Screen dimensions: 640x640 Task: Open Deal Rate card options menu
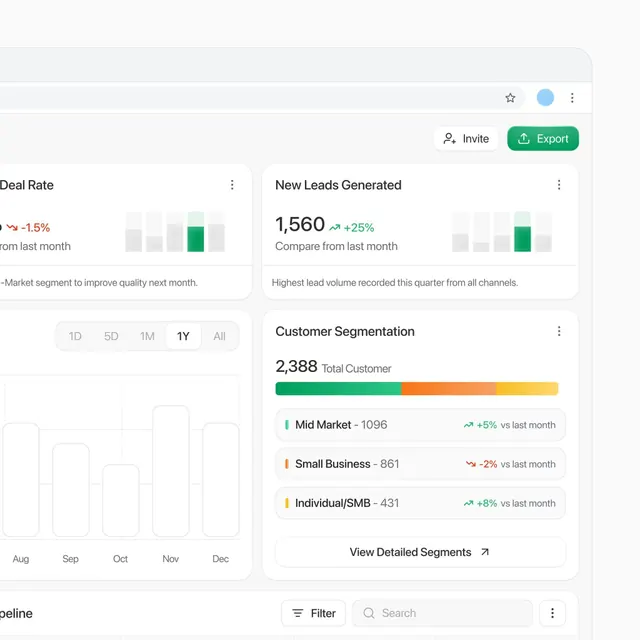pyautogui.click(x=232, y=185)
